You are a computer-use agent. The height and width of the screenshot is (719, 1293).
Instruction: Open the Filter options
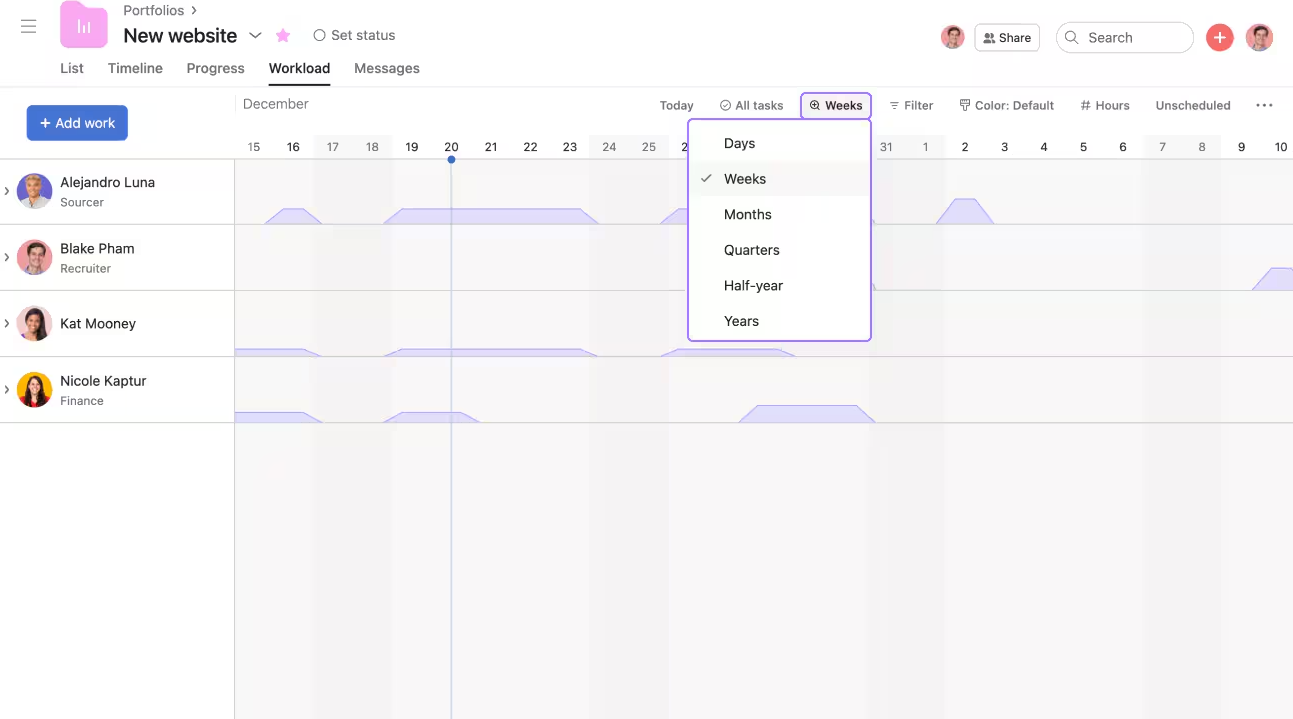(911, 105)
